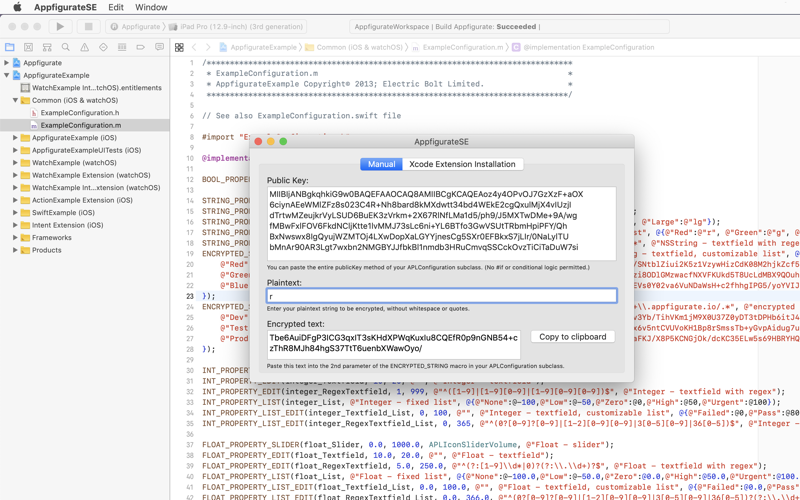Expand the Appfigurate project
Image resolution: width=800 pixels, height=500 pixels.
(7, 63)
